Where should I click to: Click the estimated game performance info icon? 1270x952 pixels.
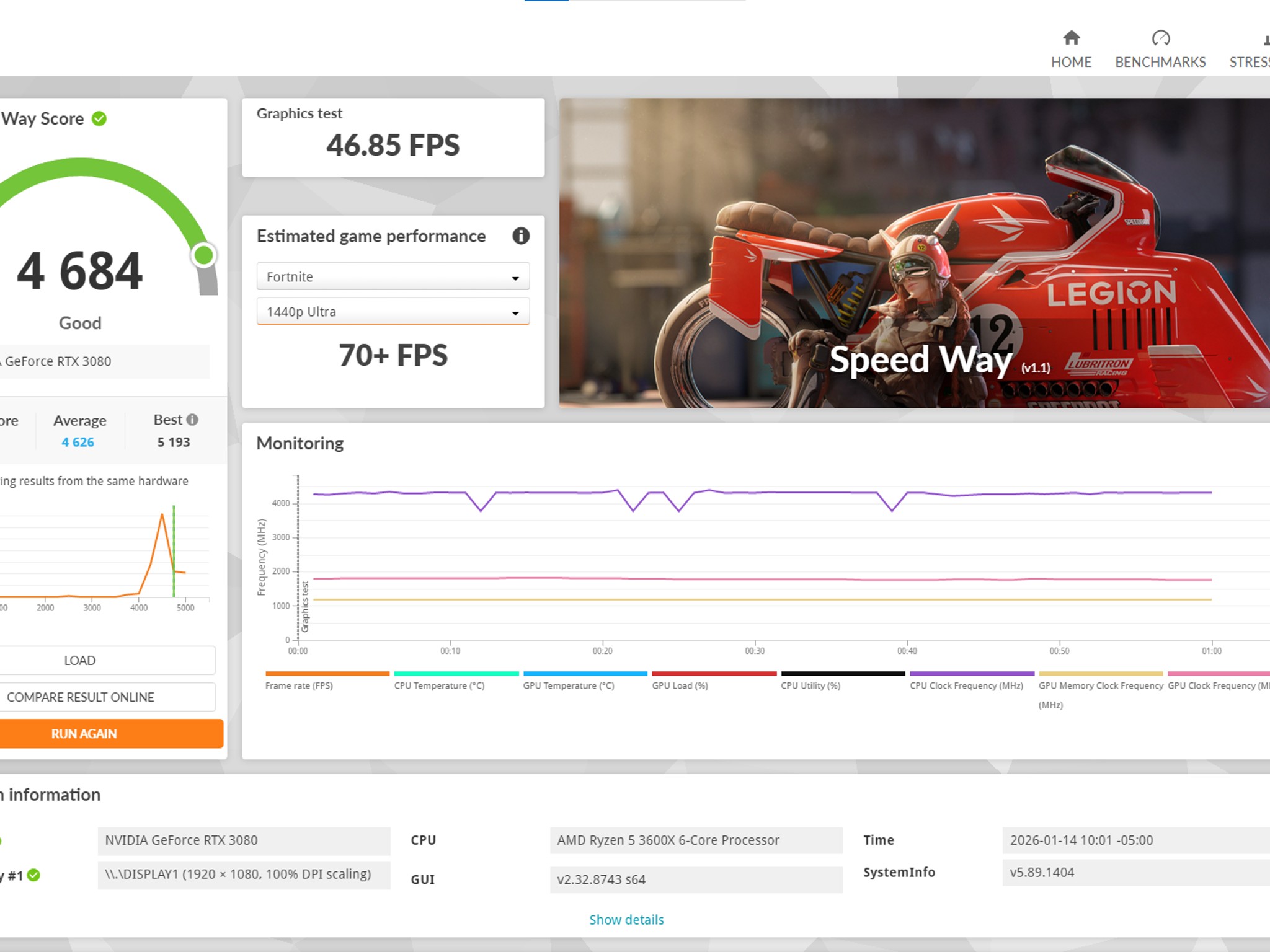pyautogui.click(x=521, y=236)
